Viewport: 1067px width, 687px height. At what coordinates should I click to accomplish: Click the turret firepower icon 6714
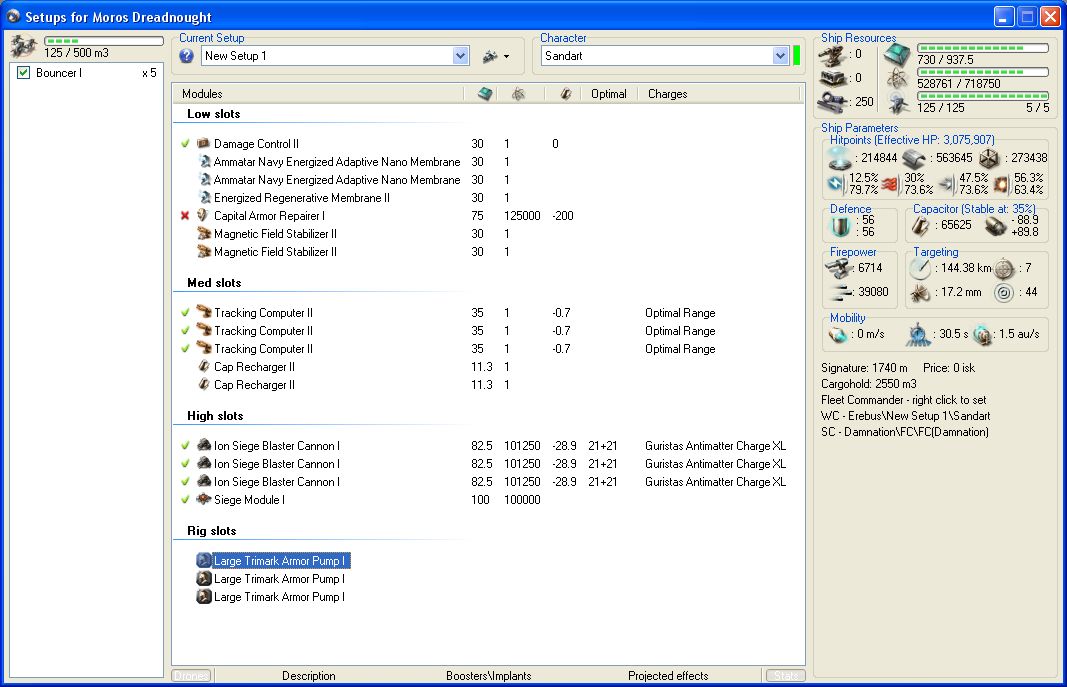click(838, 268)
